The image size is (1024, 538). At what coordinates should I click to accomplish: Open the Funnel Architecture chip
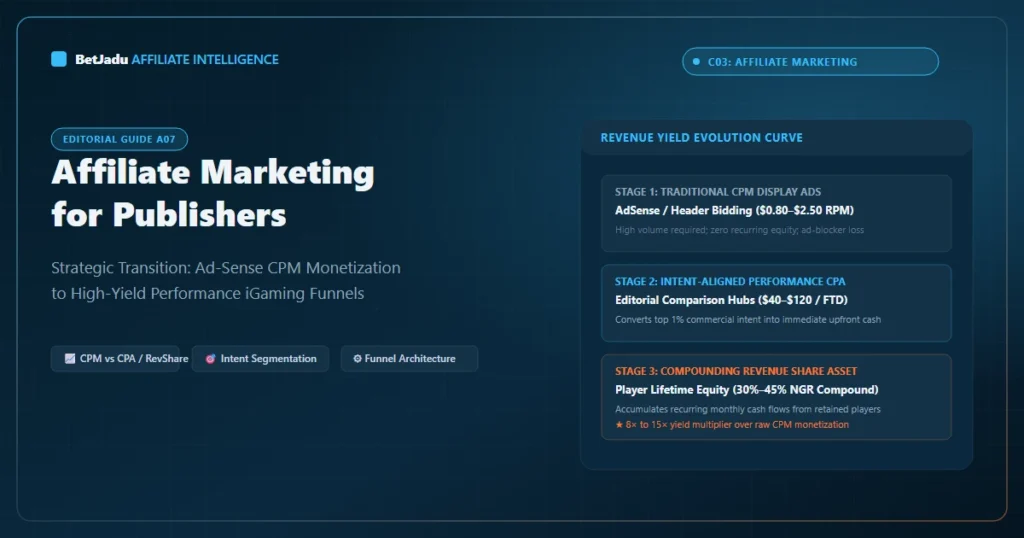pos(409,358)
